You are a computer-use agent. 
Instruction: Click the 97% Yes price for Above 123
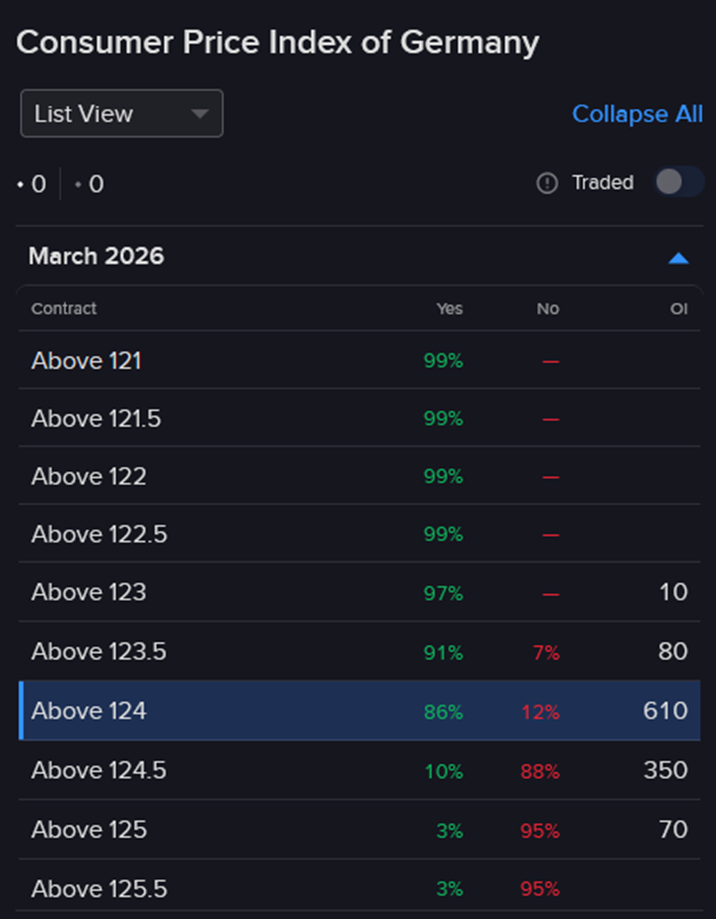point(443,594)
